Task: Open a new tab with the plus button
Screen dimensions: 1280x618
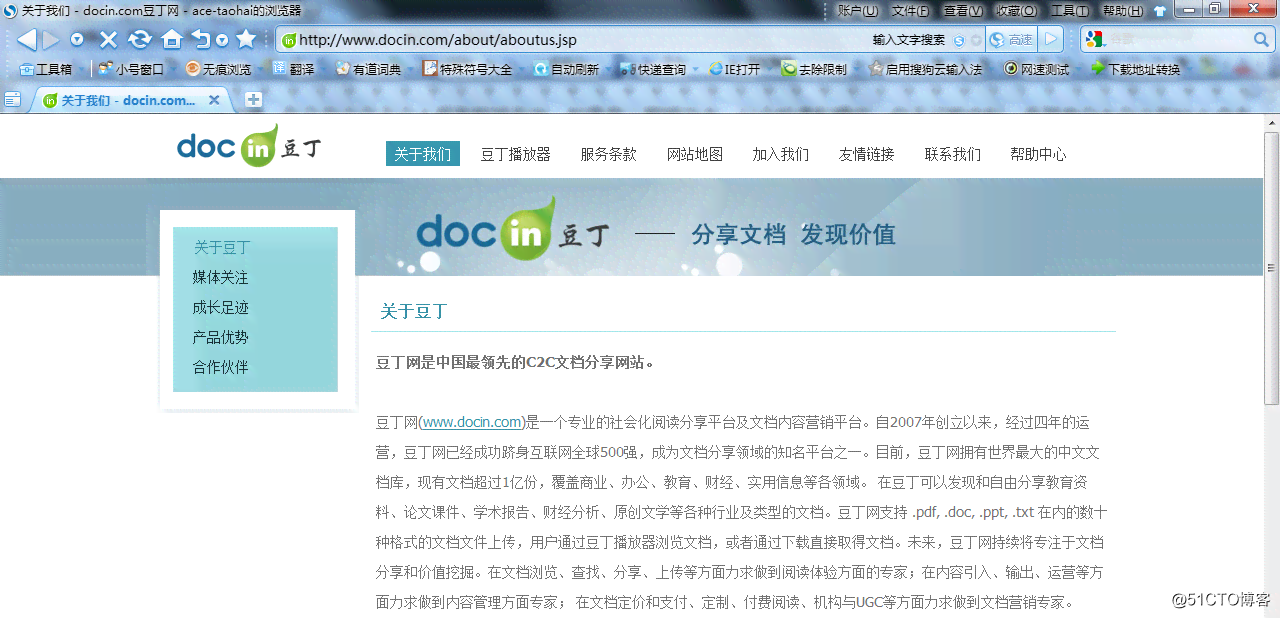Action: [254, 99]
